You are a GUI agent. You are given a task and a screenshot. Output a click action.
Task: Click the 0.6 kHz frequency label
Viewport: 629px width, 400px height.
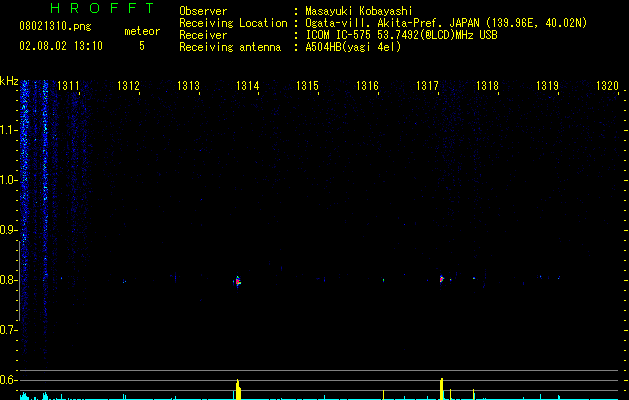pos(9,380)
